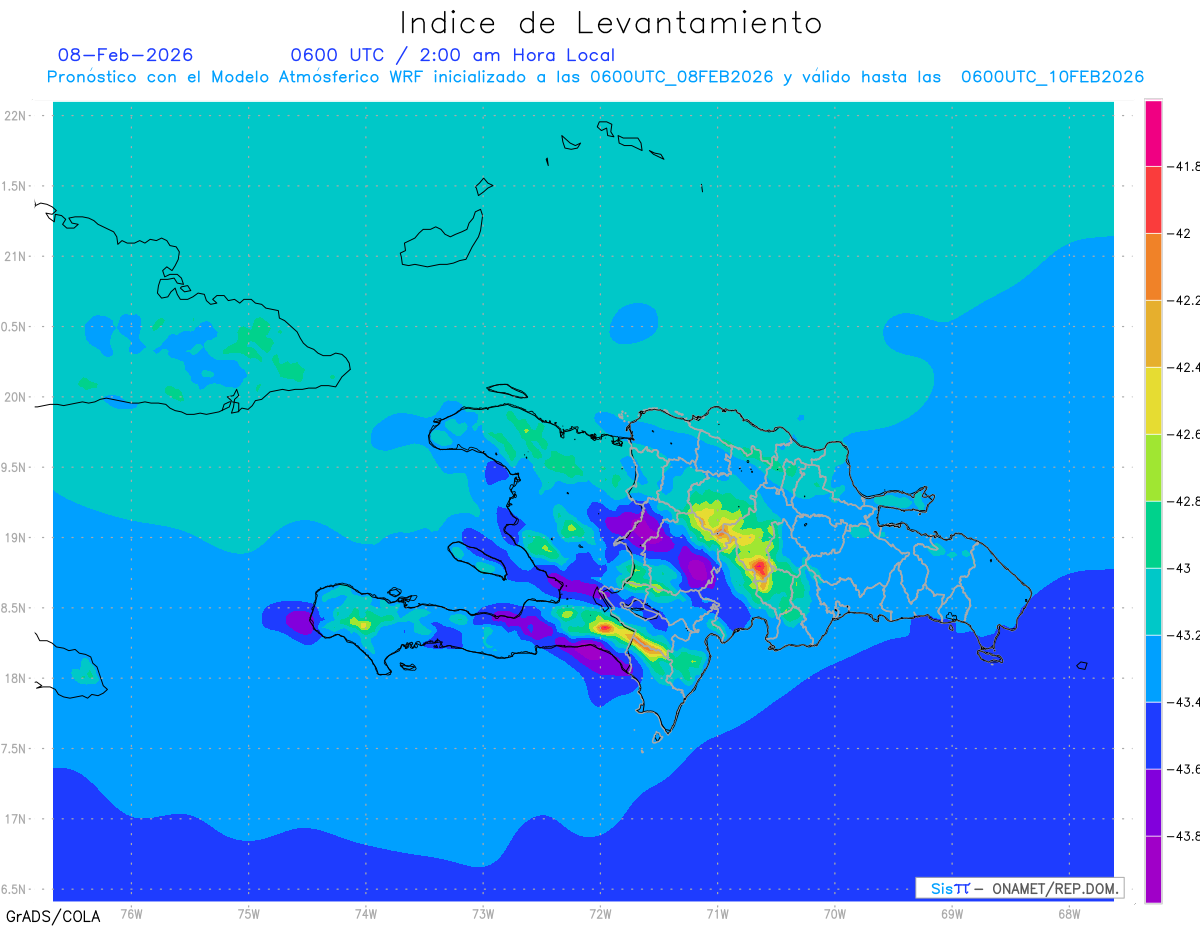This screenshot has height=927, width=1200.
Task: Click the "-42.4" colorbar value
Action: [x=1184, y=367]
